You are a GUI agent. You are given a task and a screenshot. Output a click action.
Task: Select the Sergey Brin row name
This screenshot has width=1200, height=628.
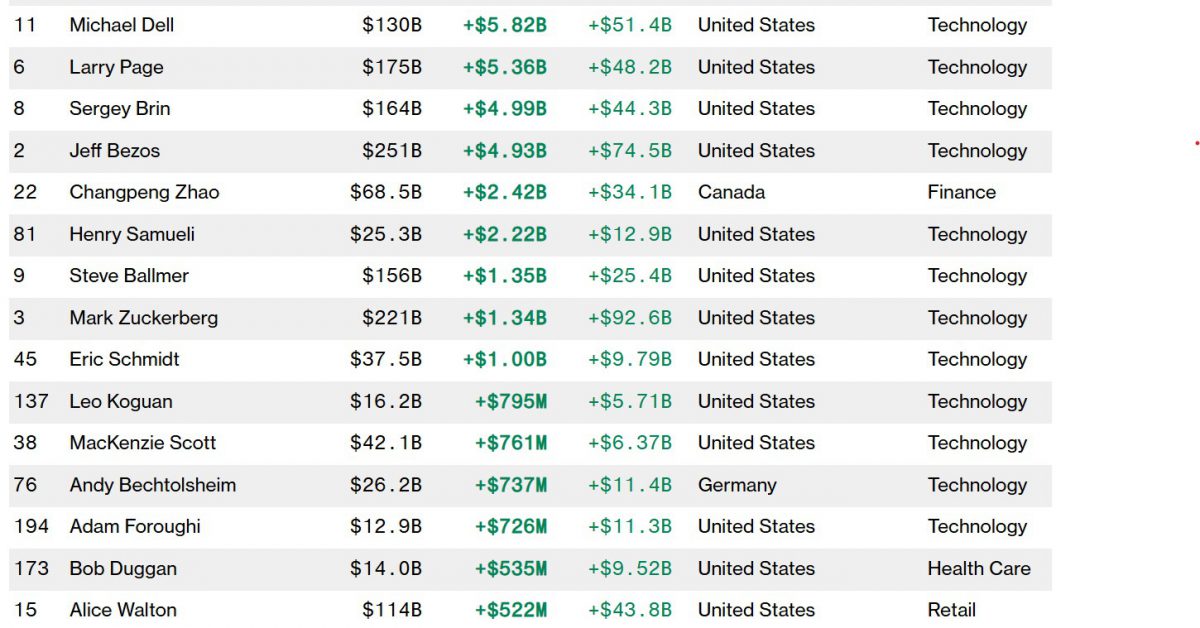pos(120,109)
